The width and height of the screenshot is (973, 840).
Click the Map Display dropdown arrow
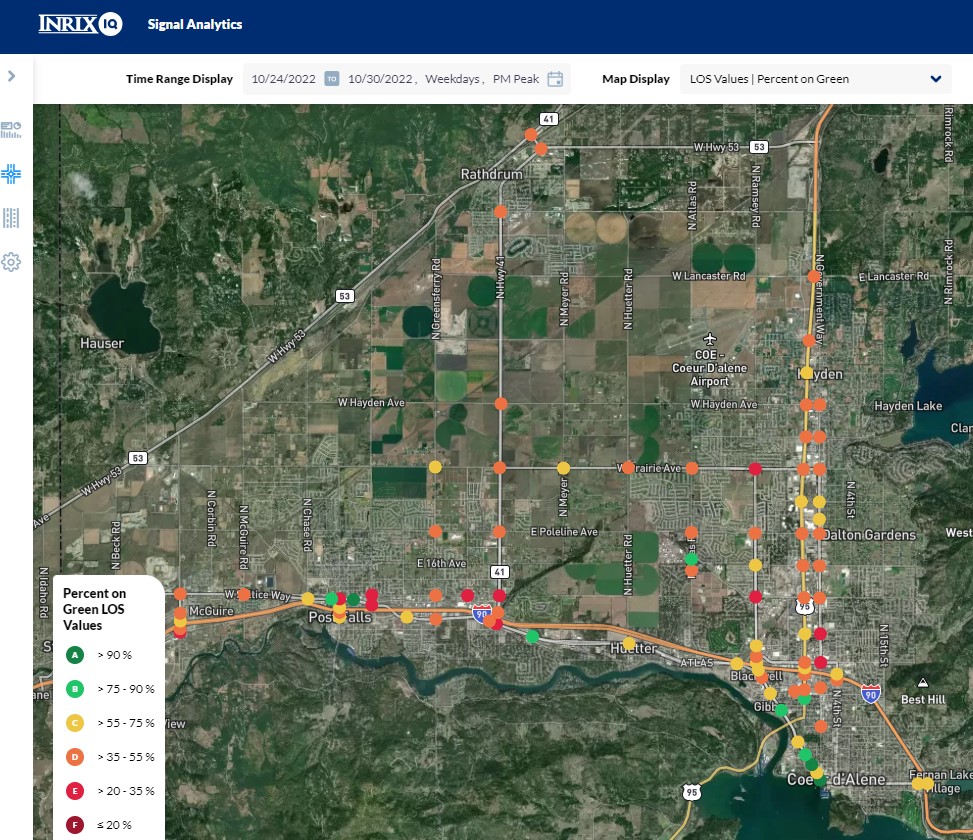[936, 79]
